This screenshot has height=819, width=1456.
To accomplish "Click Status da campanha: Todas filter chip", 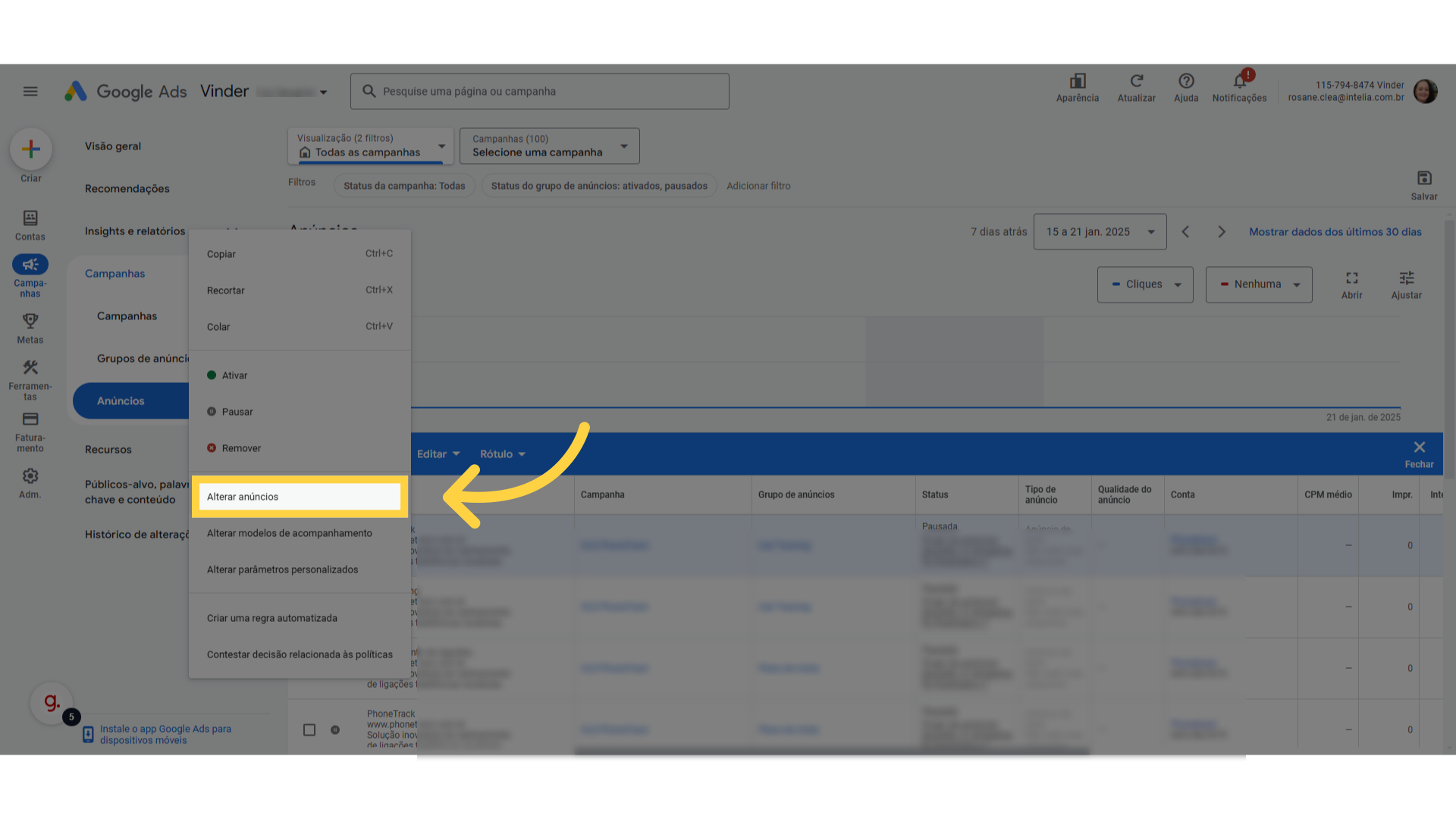I will [404, 186].
